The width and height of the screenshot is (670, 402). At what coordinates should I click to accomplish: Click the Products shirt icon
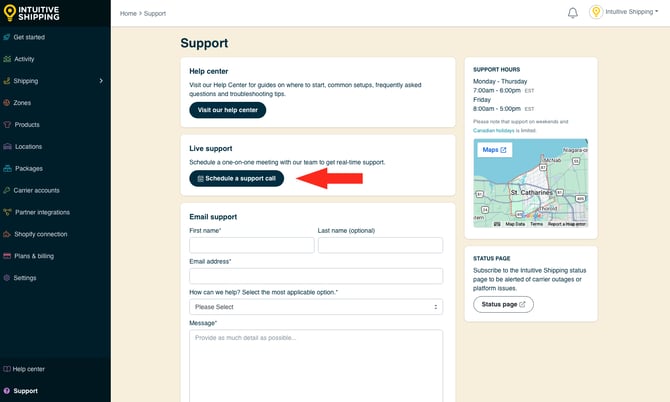(7, 124)
